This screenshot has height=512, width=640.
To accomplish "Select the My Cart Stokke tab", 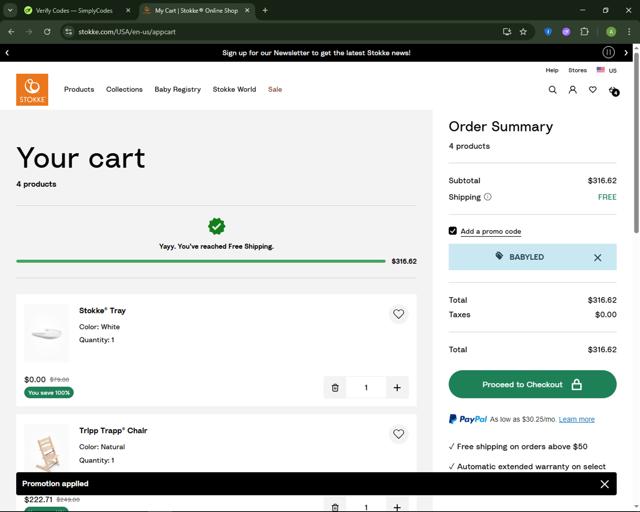I will 196,11.
